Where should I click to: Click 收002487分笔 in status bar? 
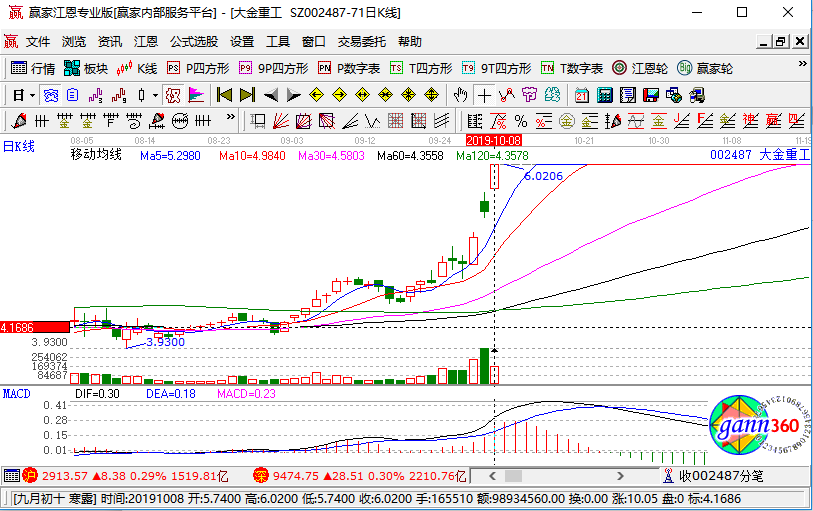point(721,476)
